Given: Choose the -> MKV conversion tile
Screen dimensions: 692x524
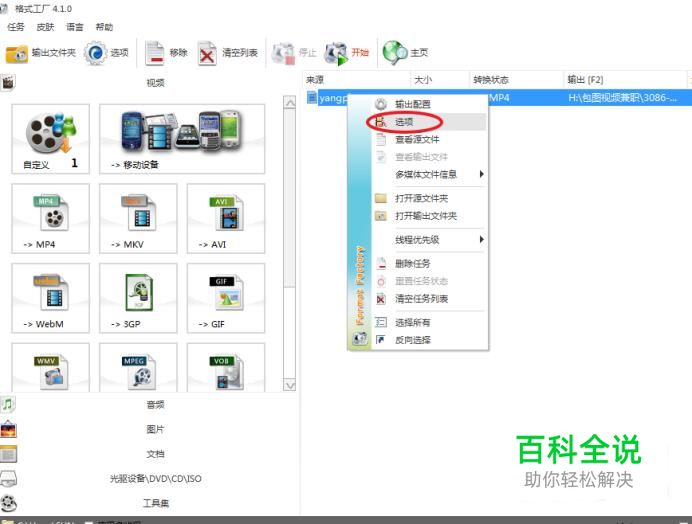Looking at the screenshot, I should coord(138,219).
